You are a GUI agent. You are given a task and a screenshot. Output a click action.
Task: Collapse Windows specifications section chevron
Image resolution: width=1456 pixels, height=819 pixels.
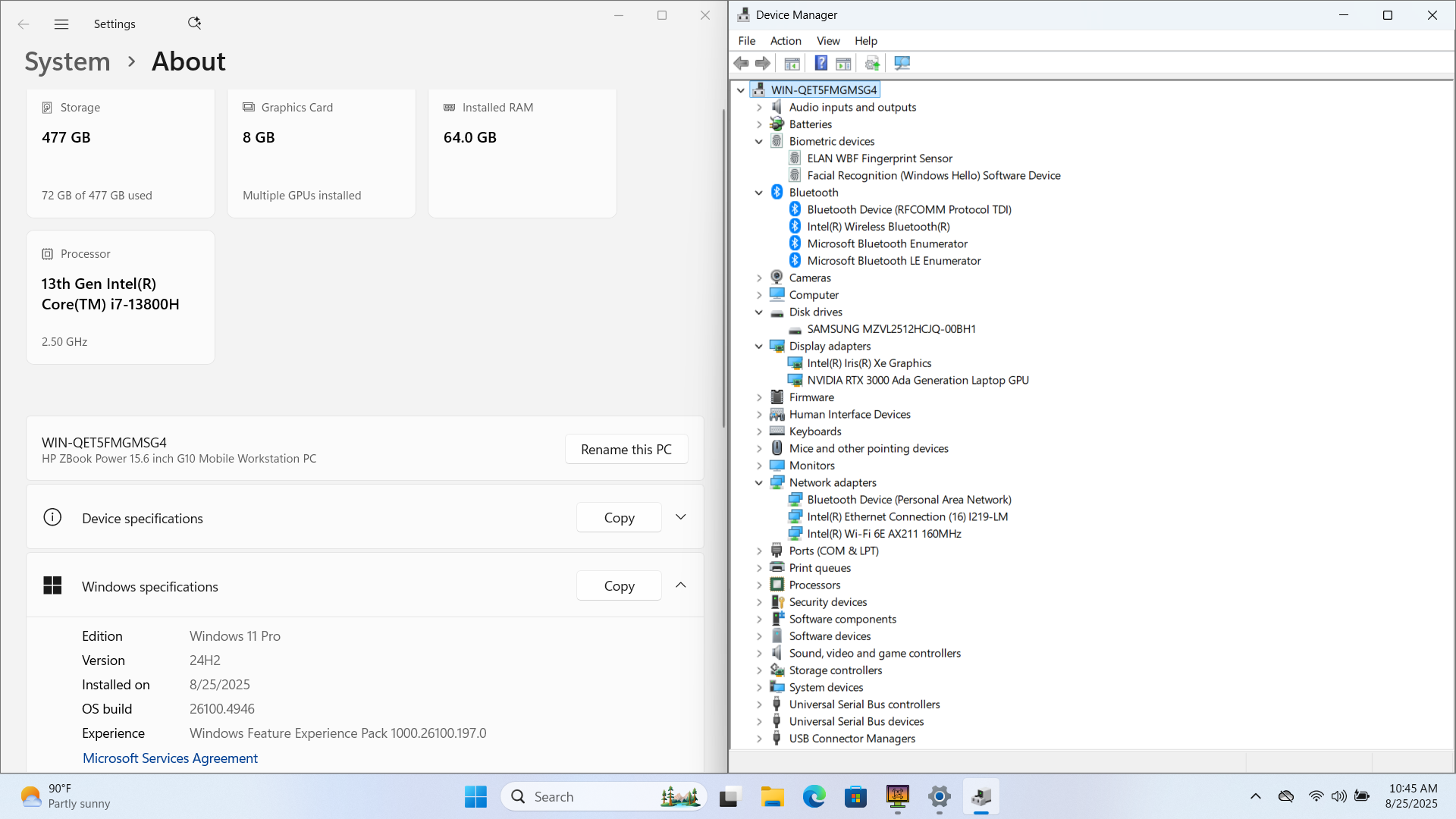tap(681, 585)
